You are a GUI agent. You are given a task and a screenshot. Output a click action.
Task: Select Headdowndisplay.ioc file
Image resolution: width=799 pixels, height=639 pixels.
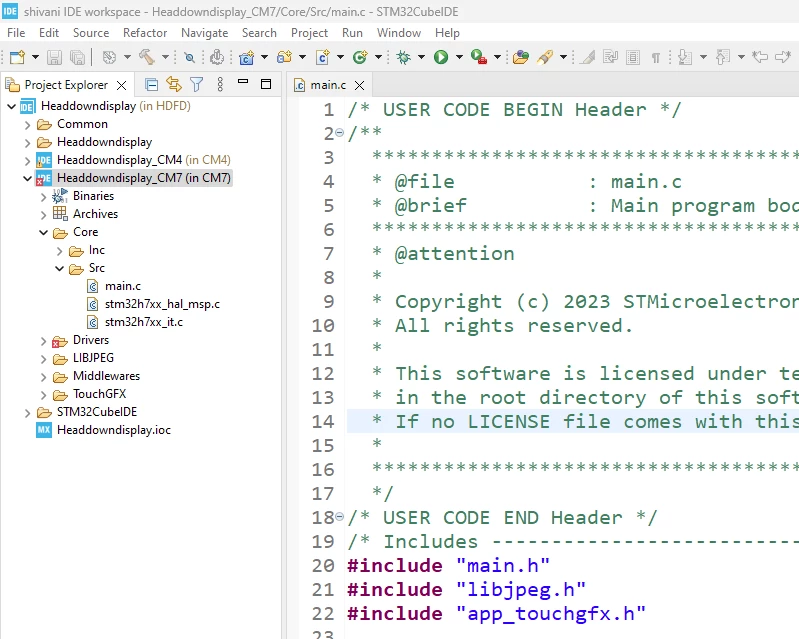tap(114, 430)
